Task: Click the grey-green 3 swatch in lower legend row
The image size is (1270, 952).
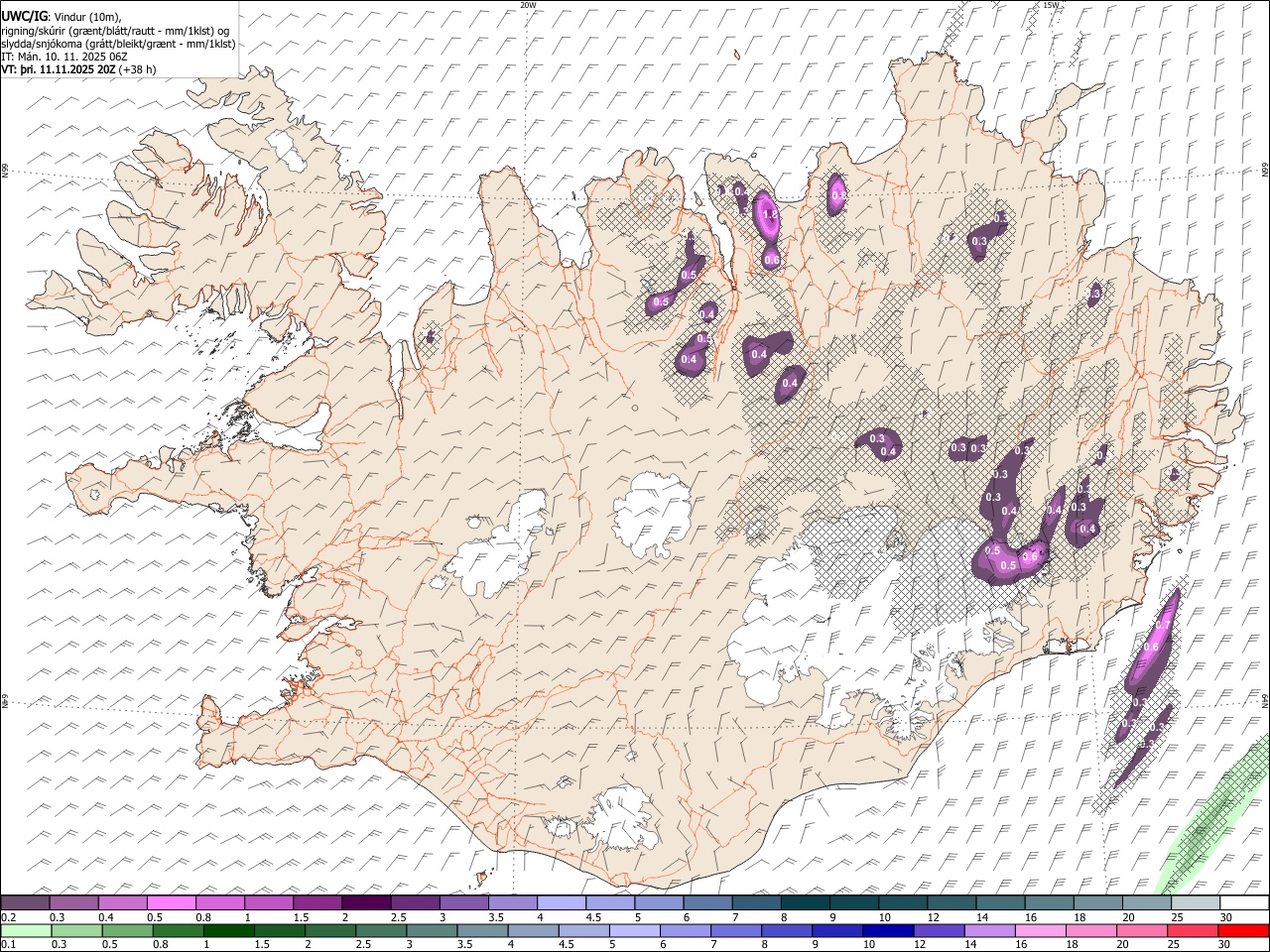Action: (x=432, y=930)
